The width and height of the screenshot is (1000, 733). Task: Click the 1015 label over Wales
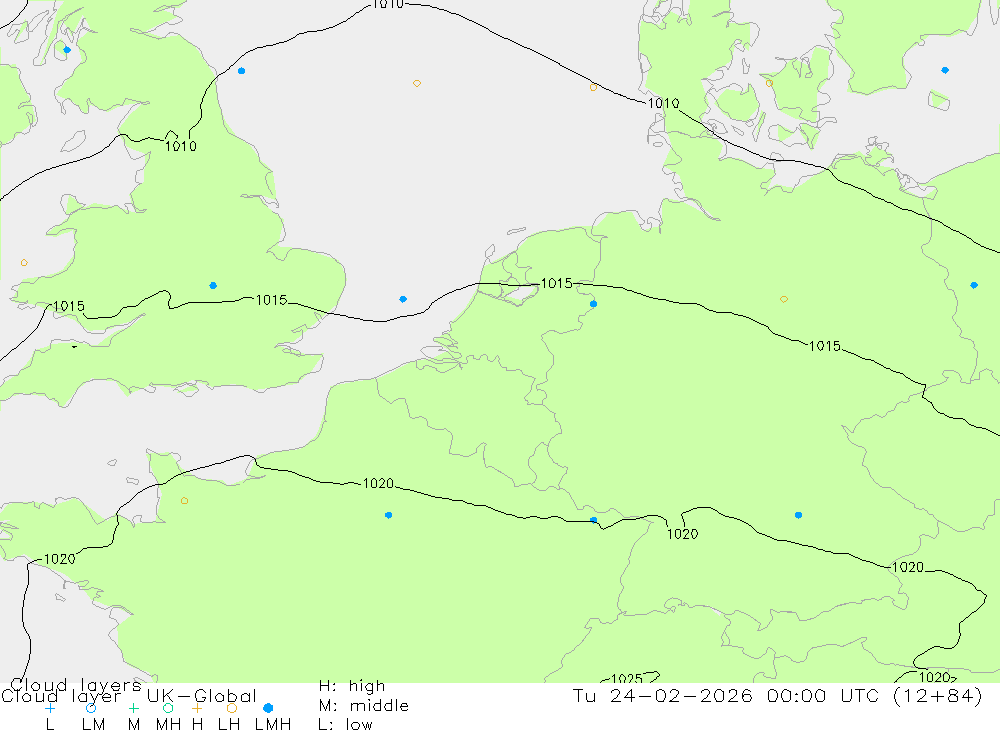pyautogui.click(x=69, y=306)
